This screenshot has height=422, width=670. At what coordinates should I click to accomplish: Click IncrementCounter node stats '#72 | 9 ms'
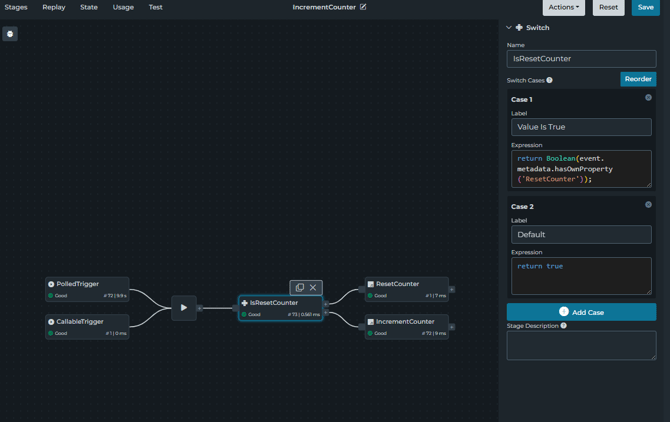(434, 333)
